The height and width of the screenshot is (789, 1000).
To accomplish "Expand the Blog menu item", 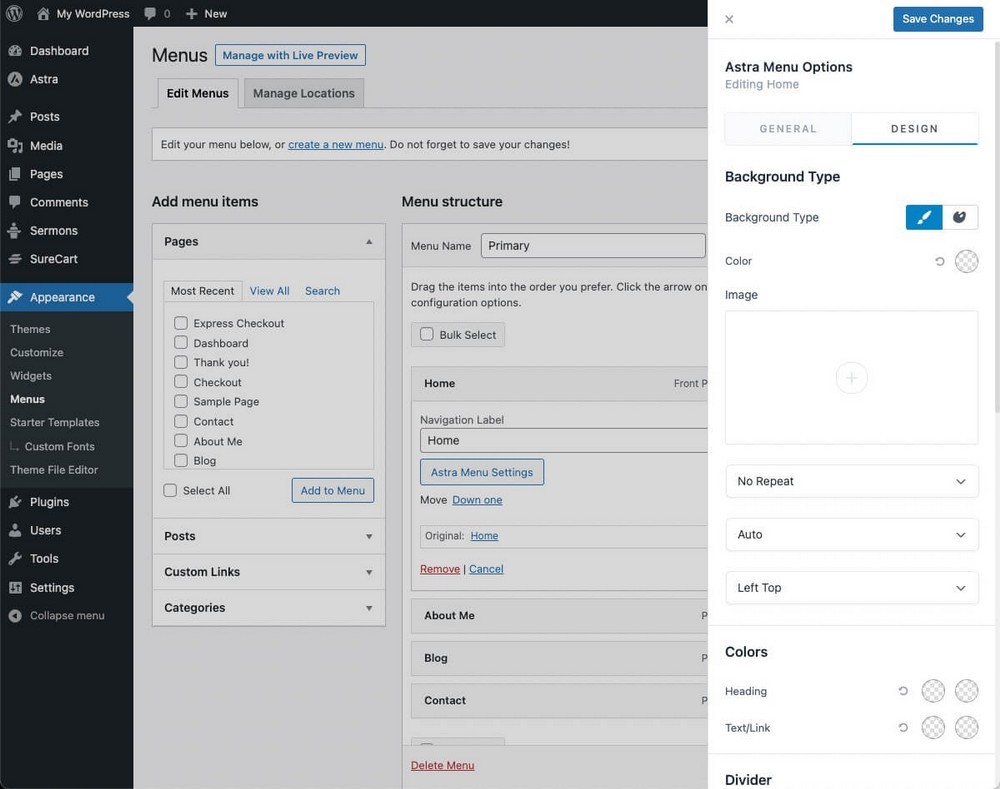I will point(559,658).
